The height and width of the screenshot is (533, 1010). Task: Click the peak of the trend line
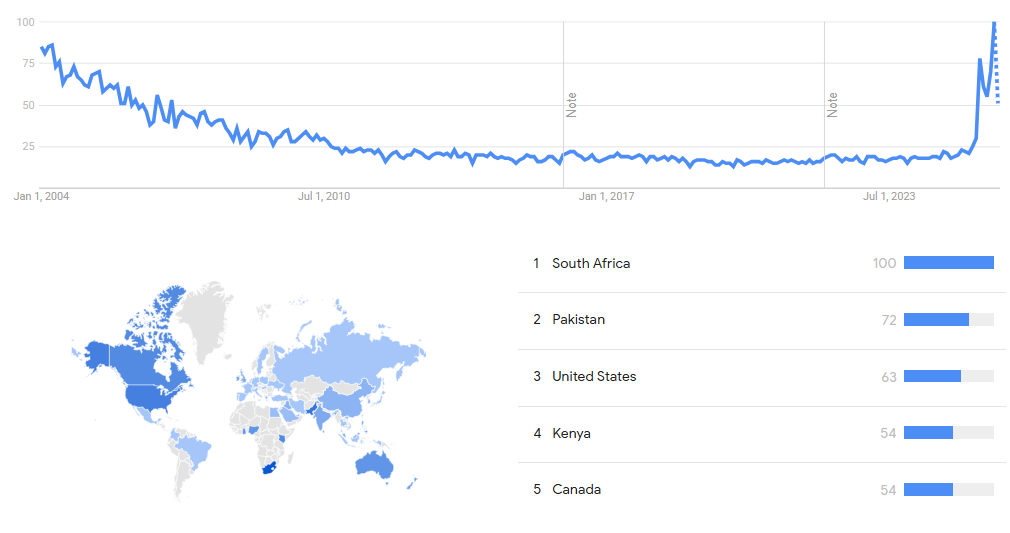coord(994,23)
